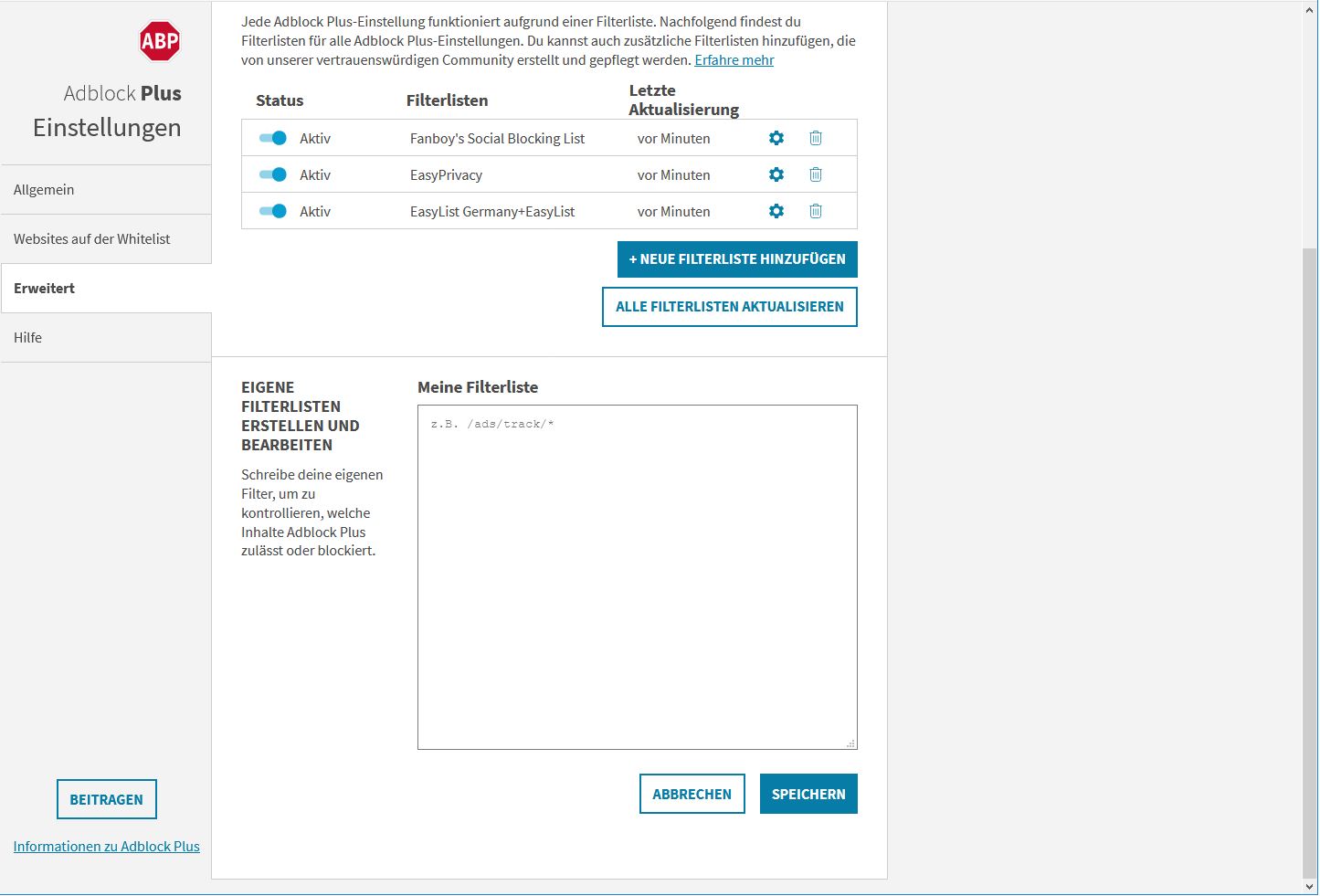Click 'vor Minuten' in Fanboy's row
This screenshot has height=896, width=1320.
(674, 139)
